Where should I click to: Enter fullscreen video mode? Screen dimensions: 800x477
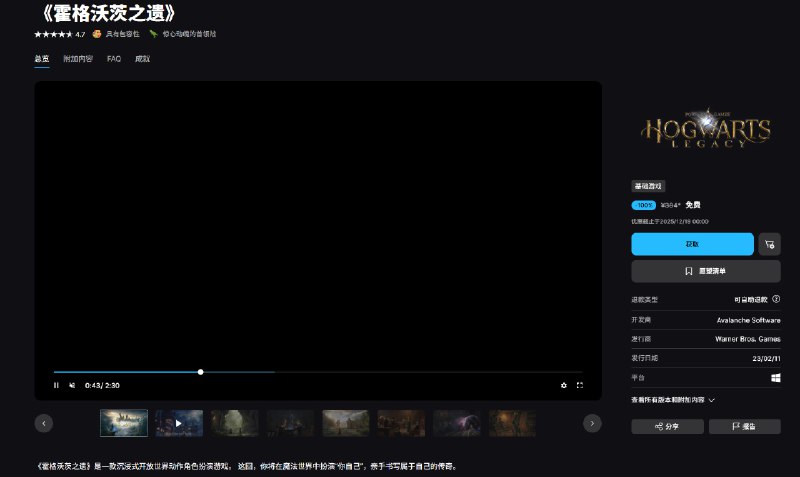(x=580, y=385)
